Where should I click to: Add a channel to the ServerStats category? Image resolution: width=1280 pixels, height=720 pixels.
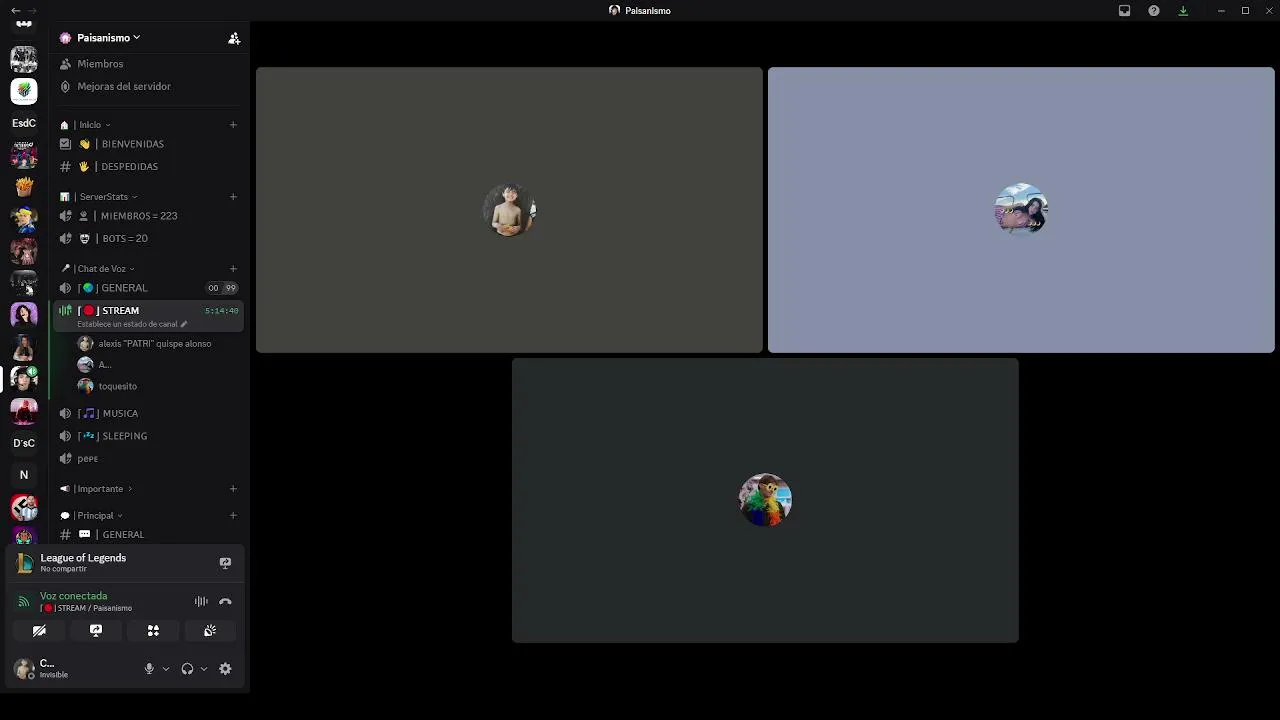click(233, 197)
